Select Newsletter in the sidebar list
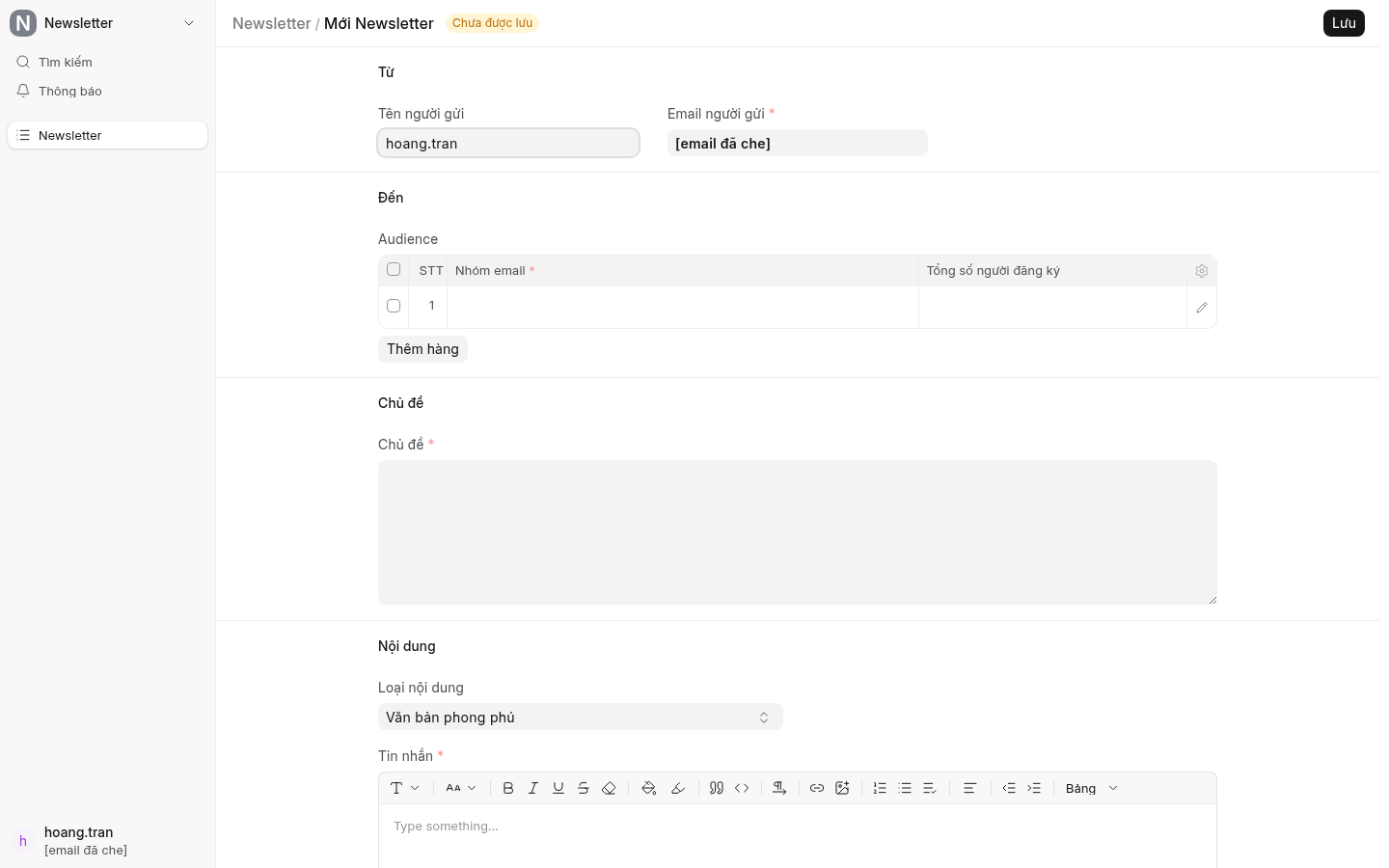1389x868 pixels. pyautogui.click(x=107, y=135)
